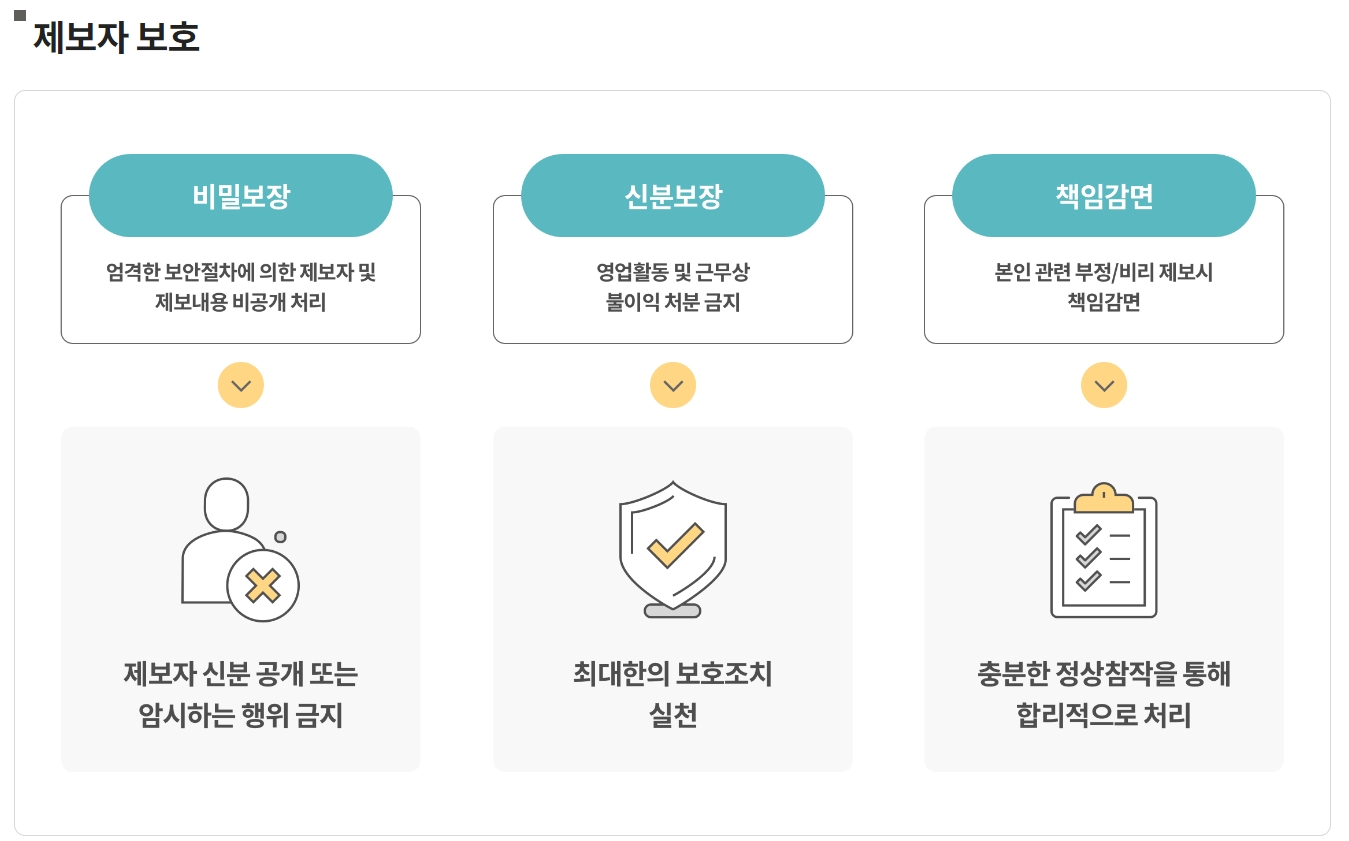Click the 제보자 보호 heading
The width and height of the screenshot is (1349, 841).
pyautogui.click(x=117, y=37)
